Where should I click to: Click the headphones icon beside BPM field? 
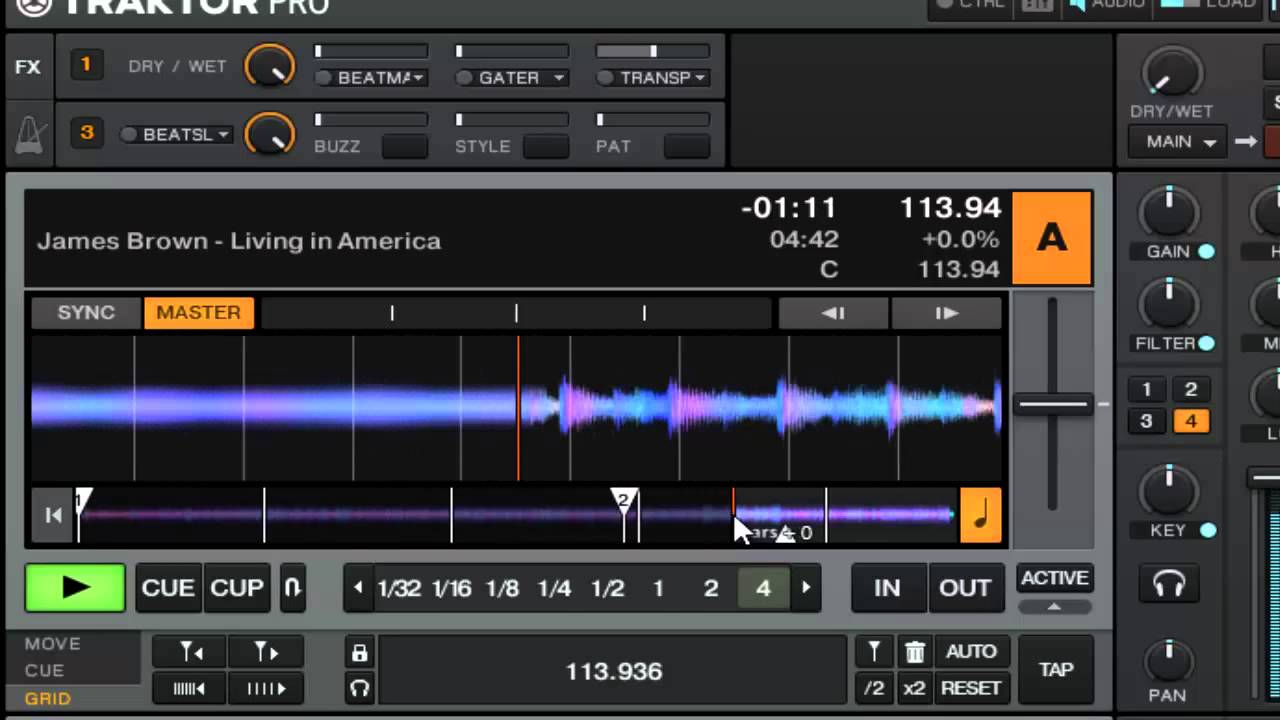pos(360,688)
